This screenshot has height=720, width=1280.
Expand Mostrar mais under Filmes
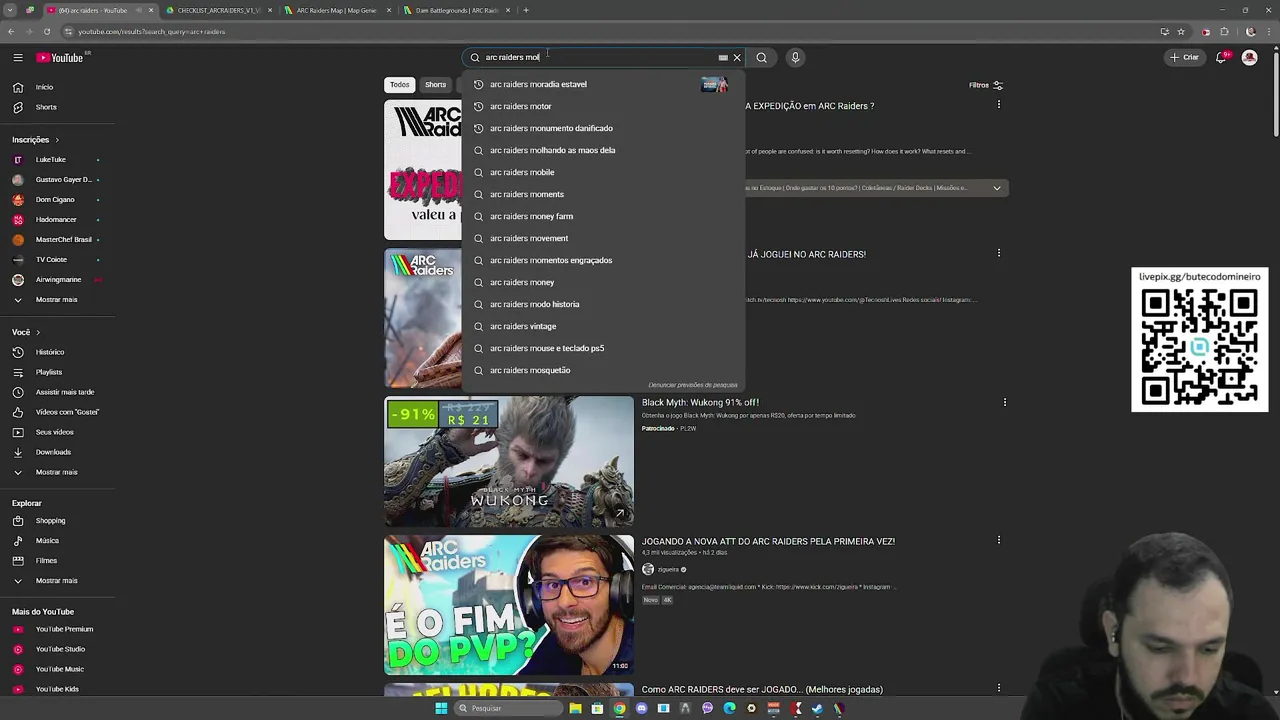click(56, 580)
